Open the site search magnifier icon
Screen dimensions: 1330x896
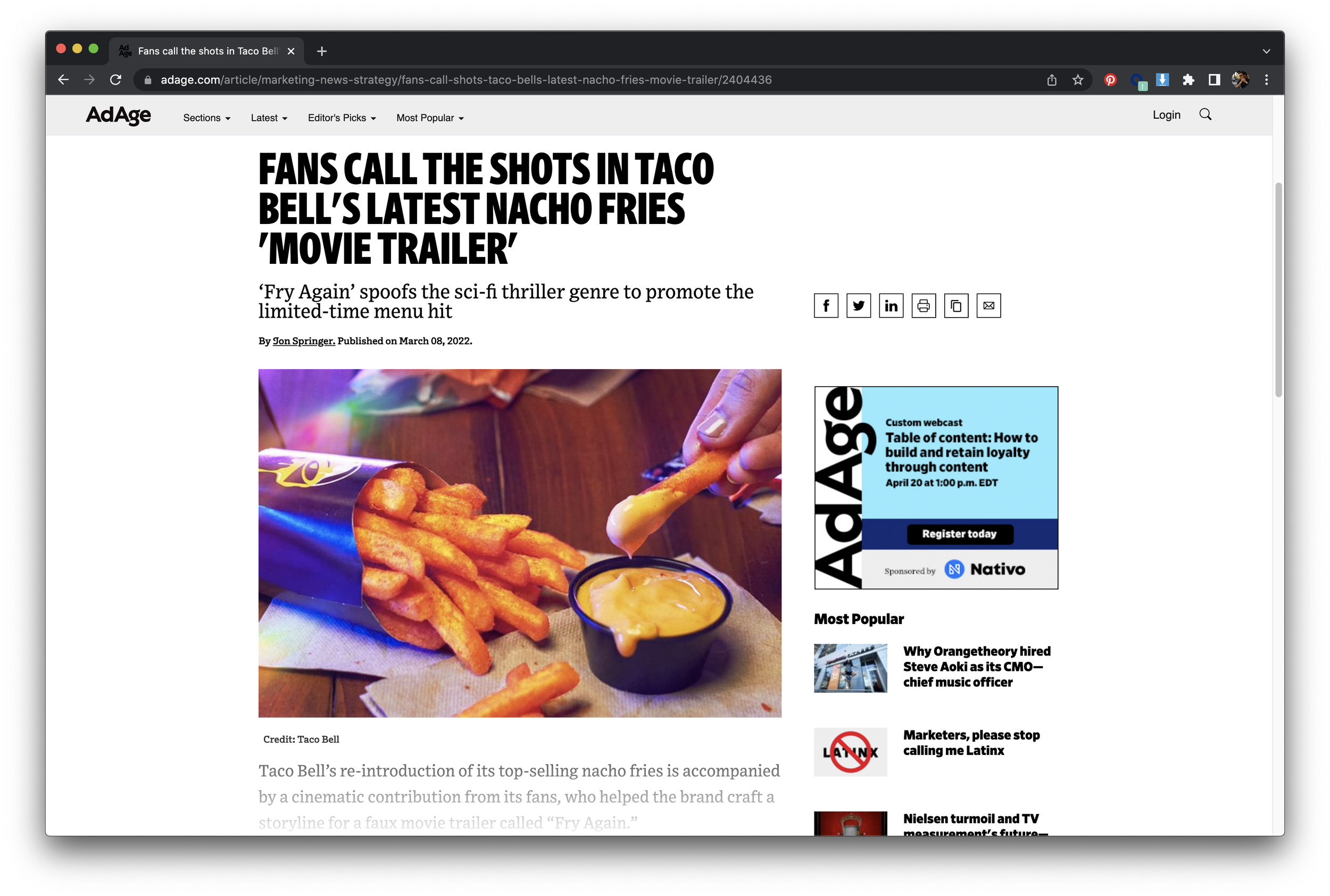click(x=1205, y=114)
